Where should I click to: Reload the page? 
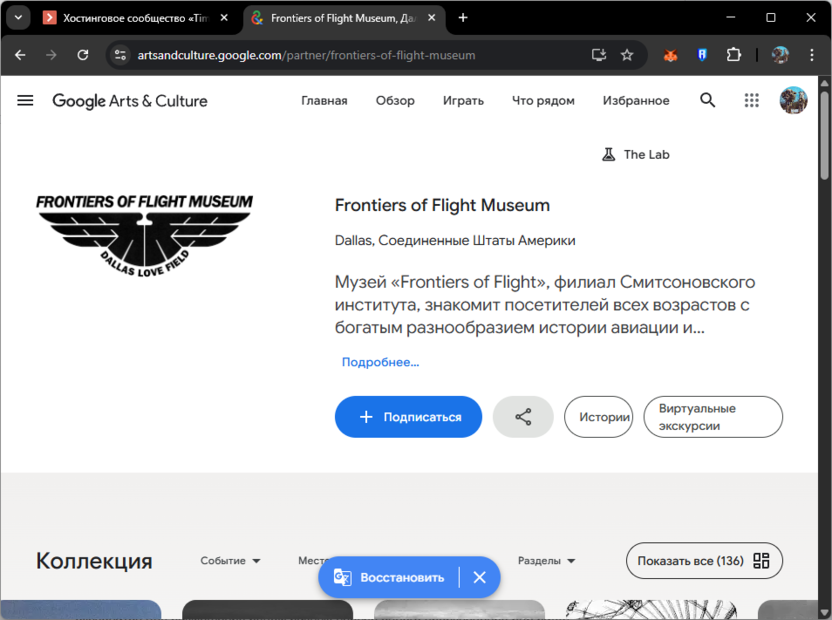tap(83, 55)
